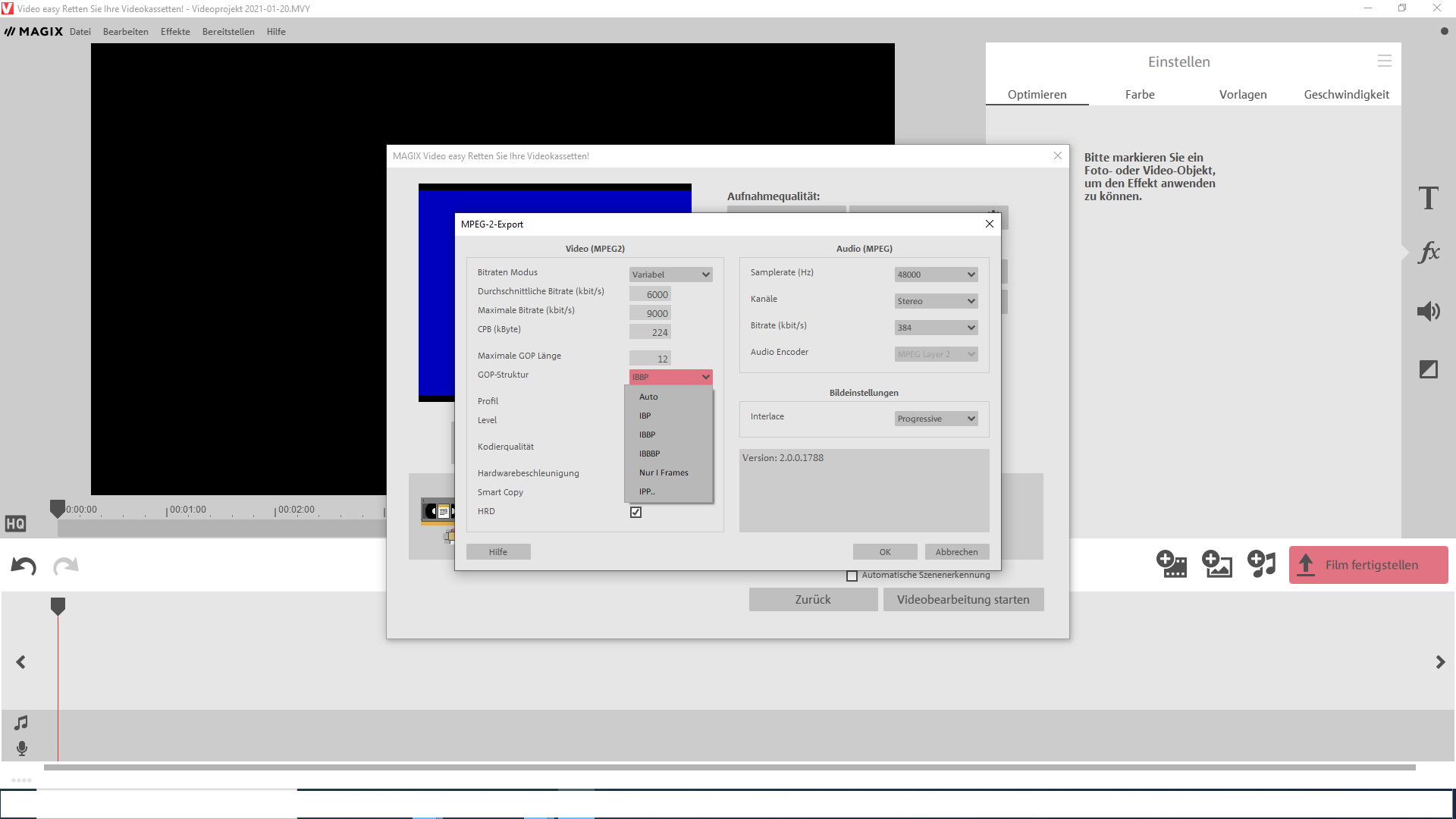
Task: Click the Maximale Bitrate input field
Action: coord(650,313)
